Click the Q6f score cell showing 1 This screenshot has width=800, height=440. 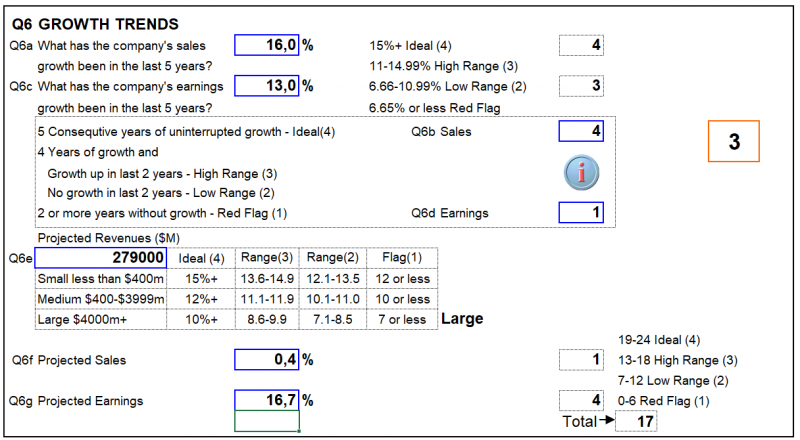[x=581, y=360]
